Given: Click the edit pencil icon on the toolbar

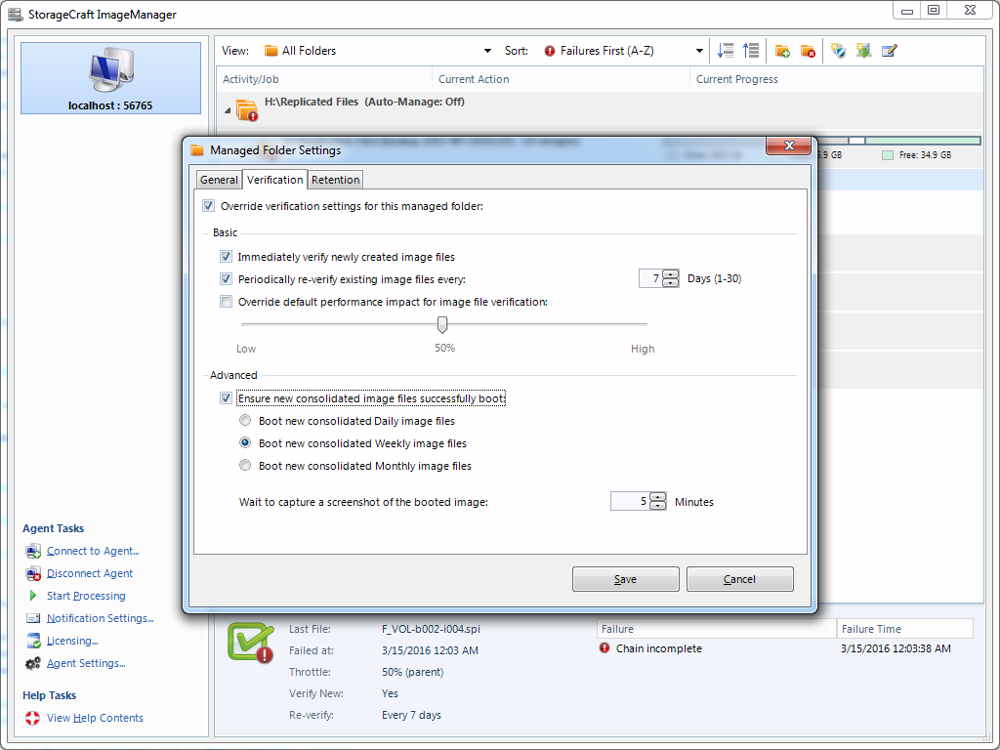Looking at the screenshot, I should 888,50.
